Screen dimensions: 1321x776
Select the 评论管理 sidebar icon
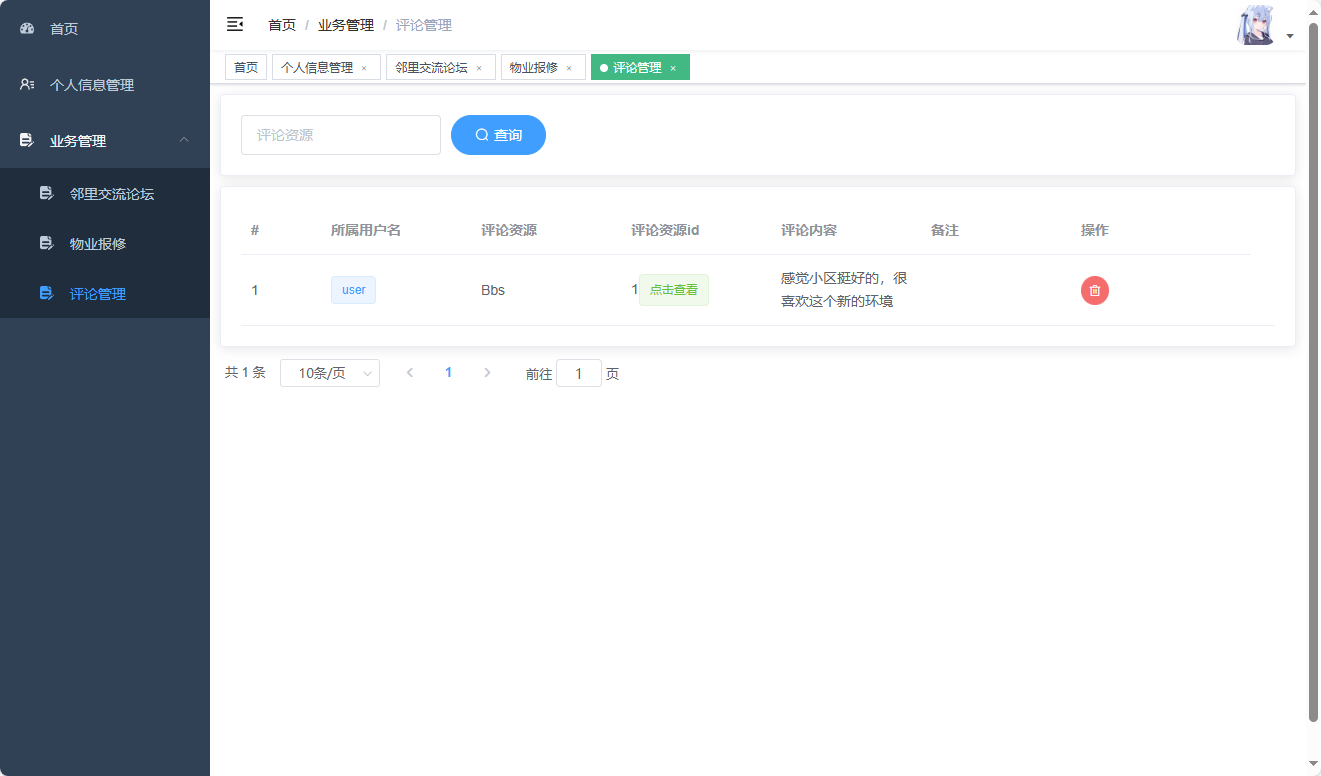(46, 292)
